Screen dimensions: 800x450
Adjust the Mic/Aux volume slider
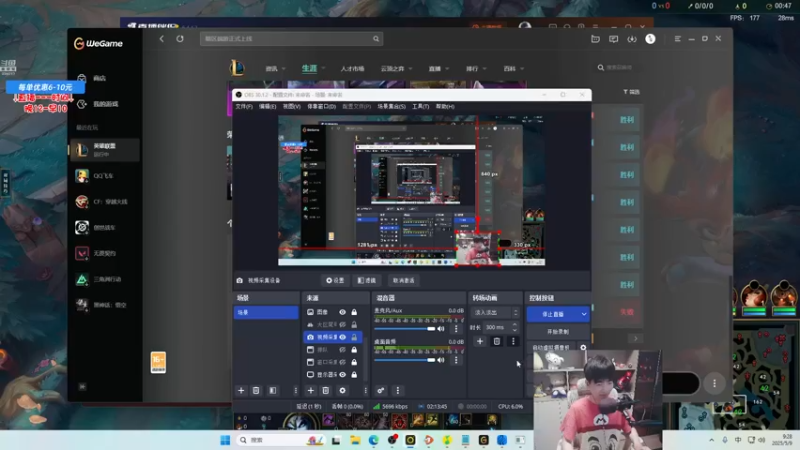(x=405, y=329)
